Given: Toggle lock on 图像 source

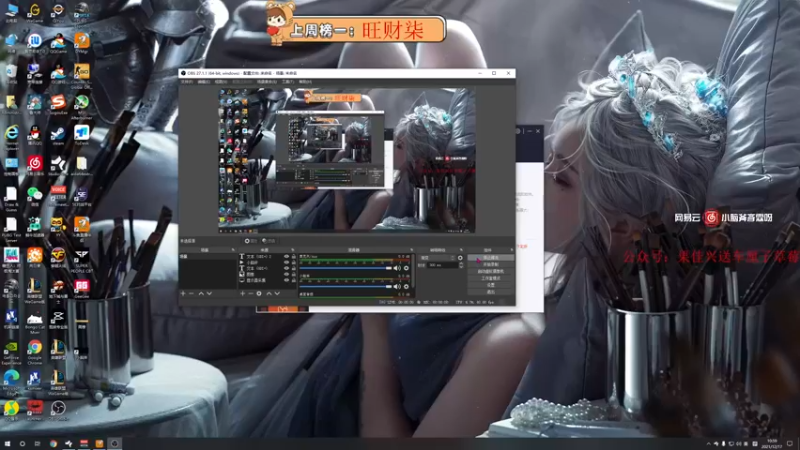Looking at the screenshot, I should point(293,274).
